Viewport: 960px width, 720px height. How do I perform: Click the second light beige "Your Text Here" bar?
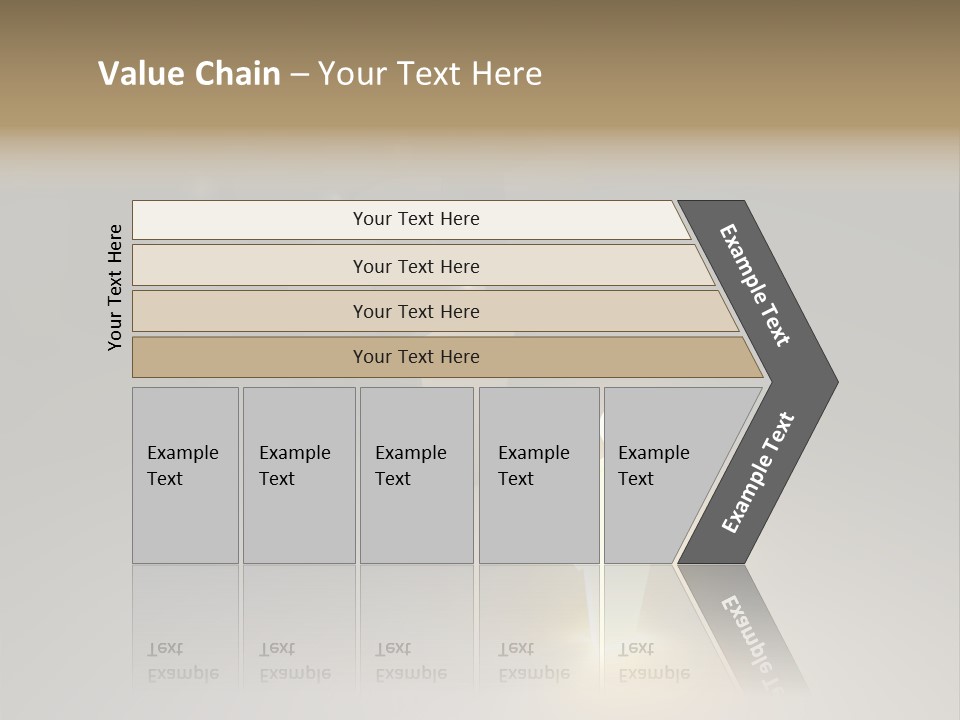point(415,266)
